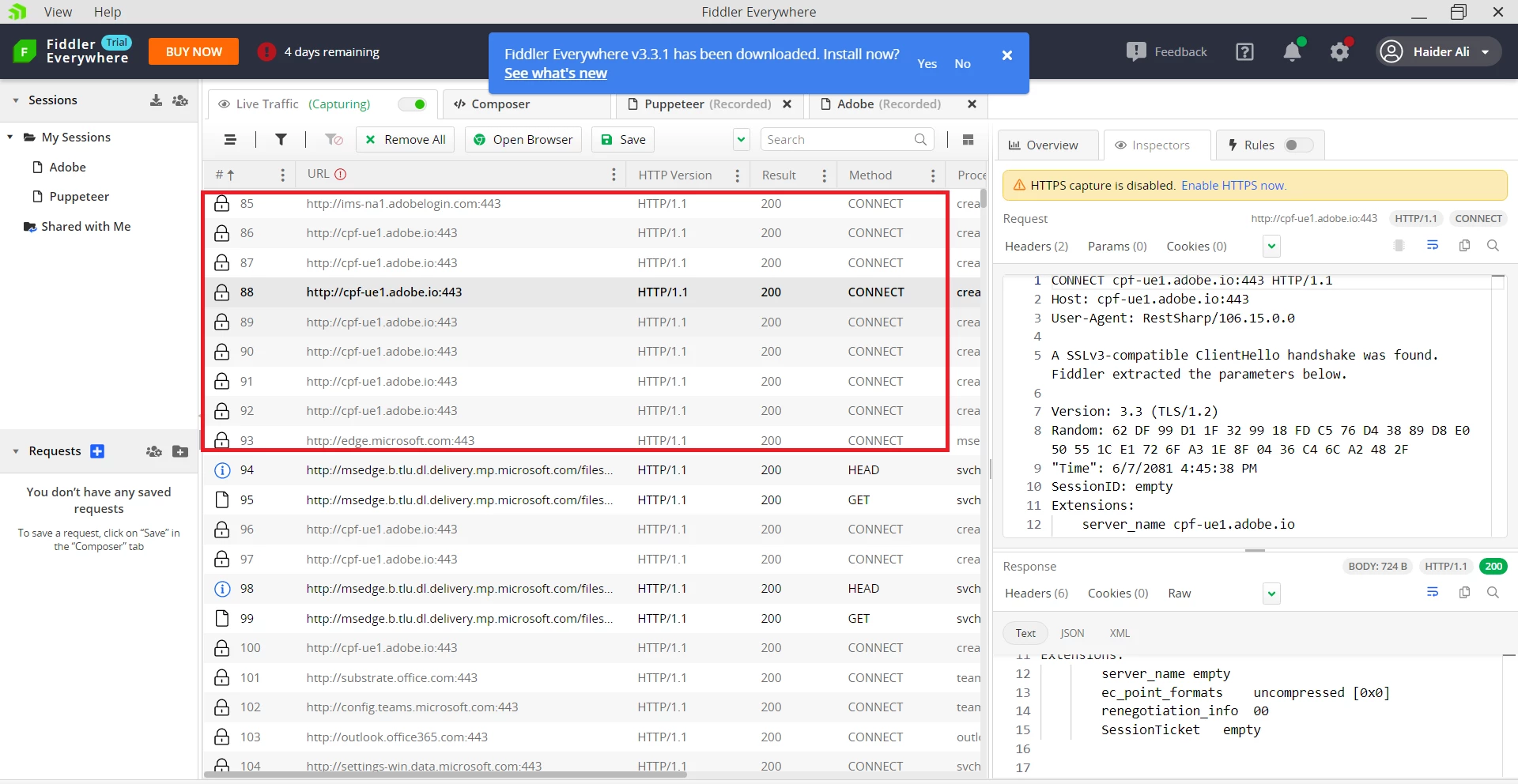Image resolution: width=1518 pixels, height=784 pixels.
Task: Toggle Live Traffic capturing switch
Action: click(x=412, y=104)
